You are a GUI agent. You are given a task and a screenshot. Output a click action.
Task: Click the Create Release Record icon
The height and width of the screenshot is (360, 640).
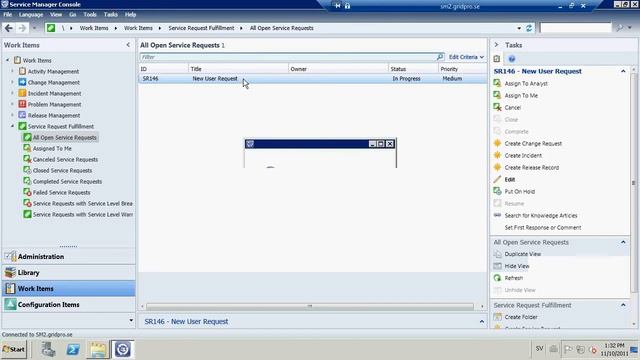(497, 167)
